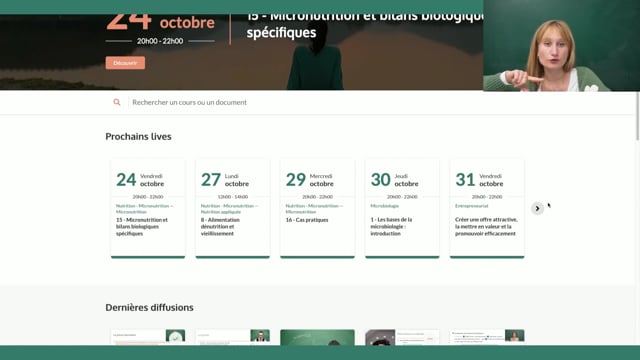The image size is (640, 360).
Task: Select 'Créer une offre attractive' live title
Action: point(486,227)
